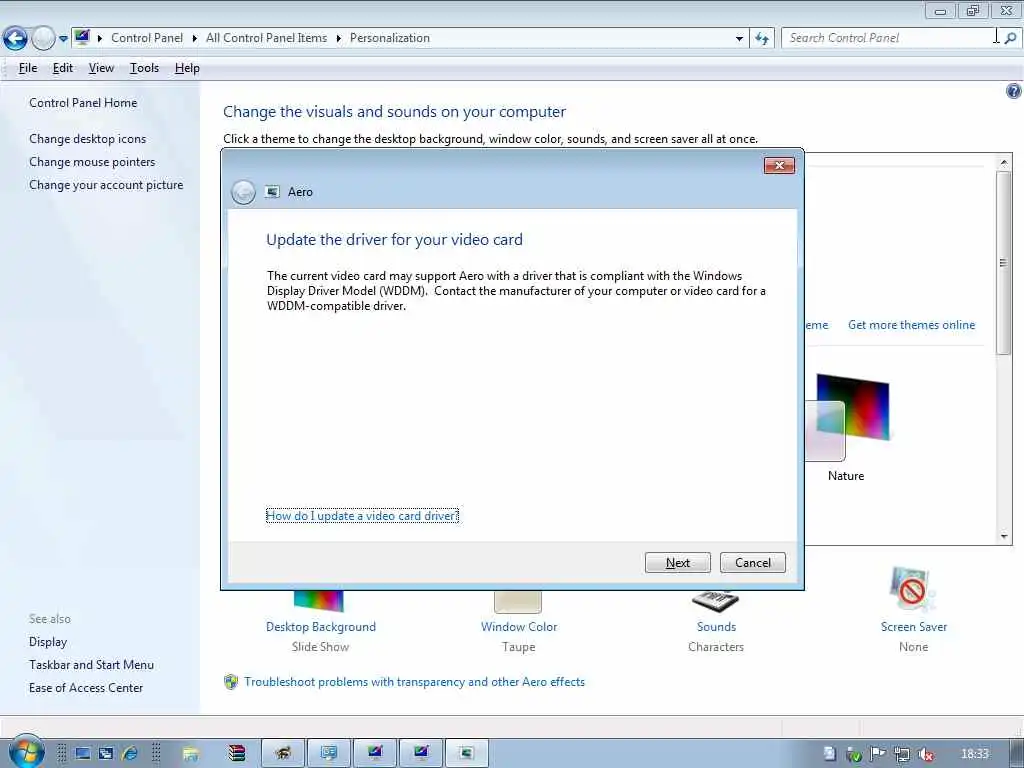Open Window Color settings

click(x=519, y=627)
